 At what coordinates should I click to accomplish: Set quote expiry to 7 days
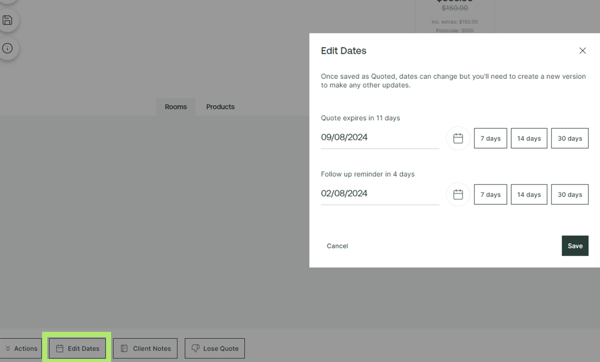tap(490, 138)
